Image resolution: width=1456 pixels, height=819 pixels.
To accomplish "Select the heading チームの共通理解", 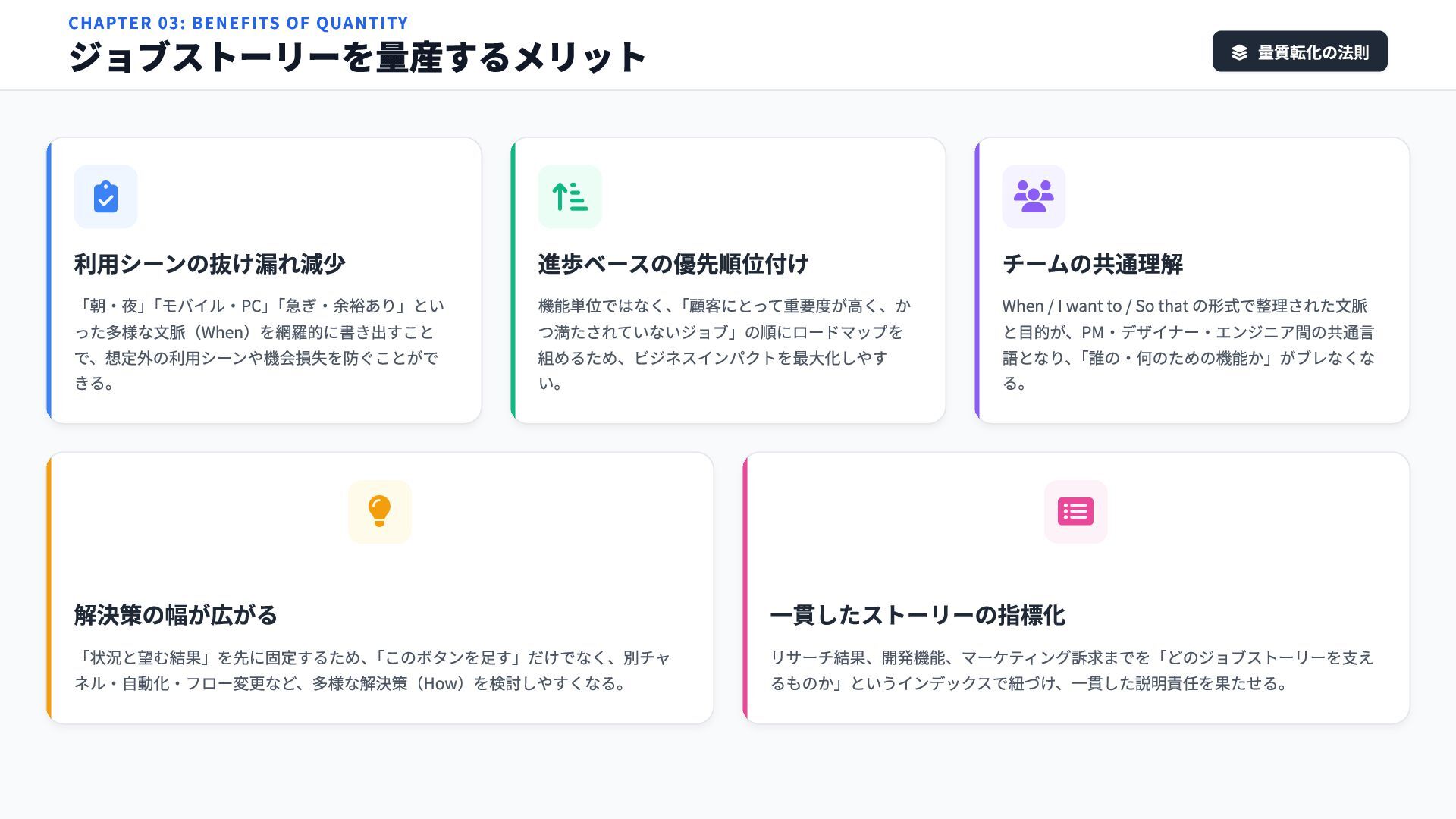I will pos(1092,264).
